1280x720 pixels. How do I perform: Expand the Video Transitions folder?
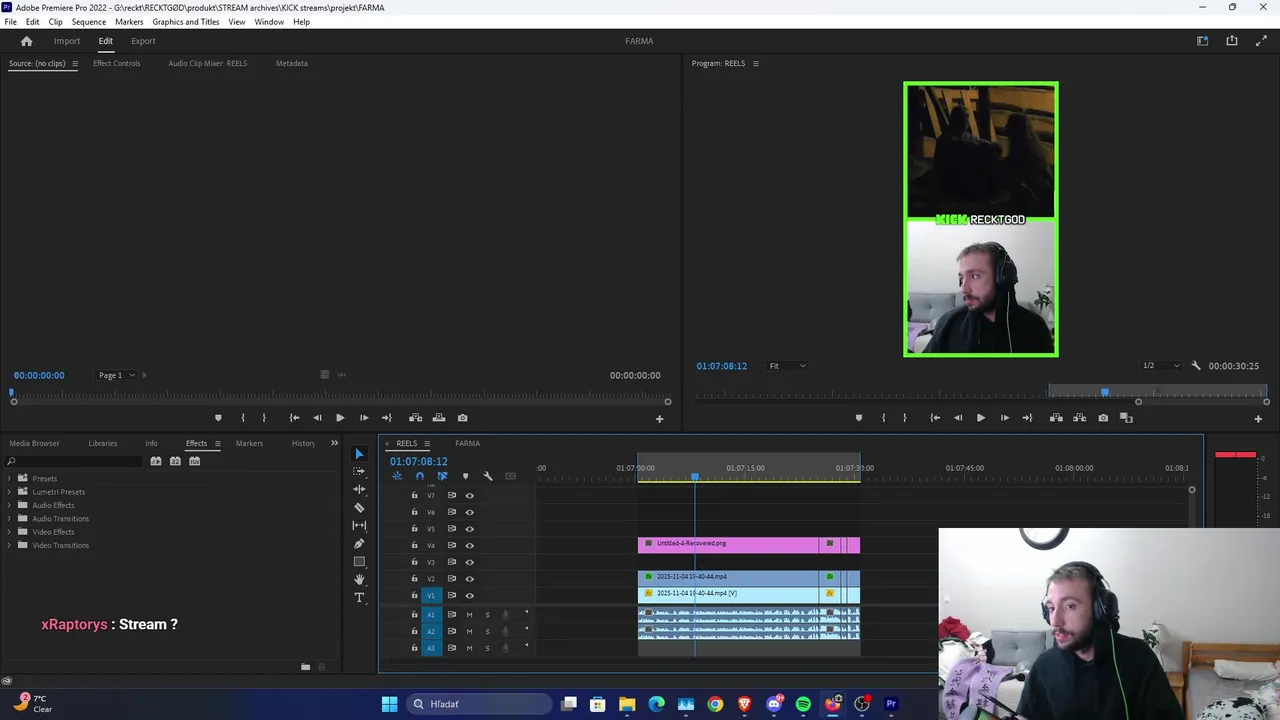[x=9, y=545]
